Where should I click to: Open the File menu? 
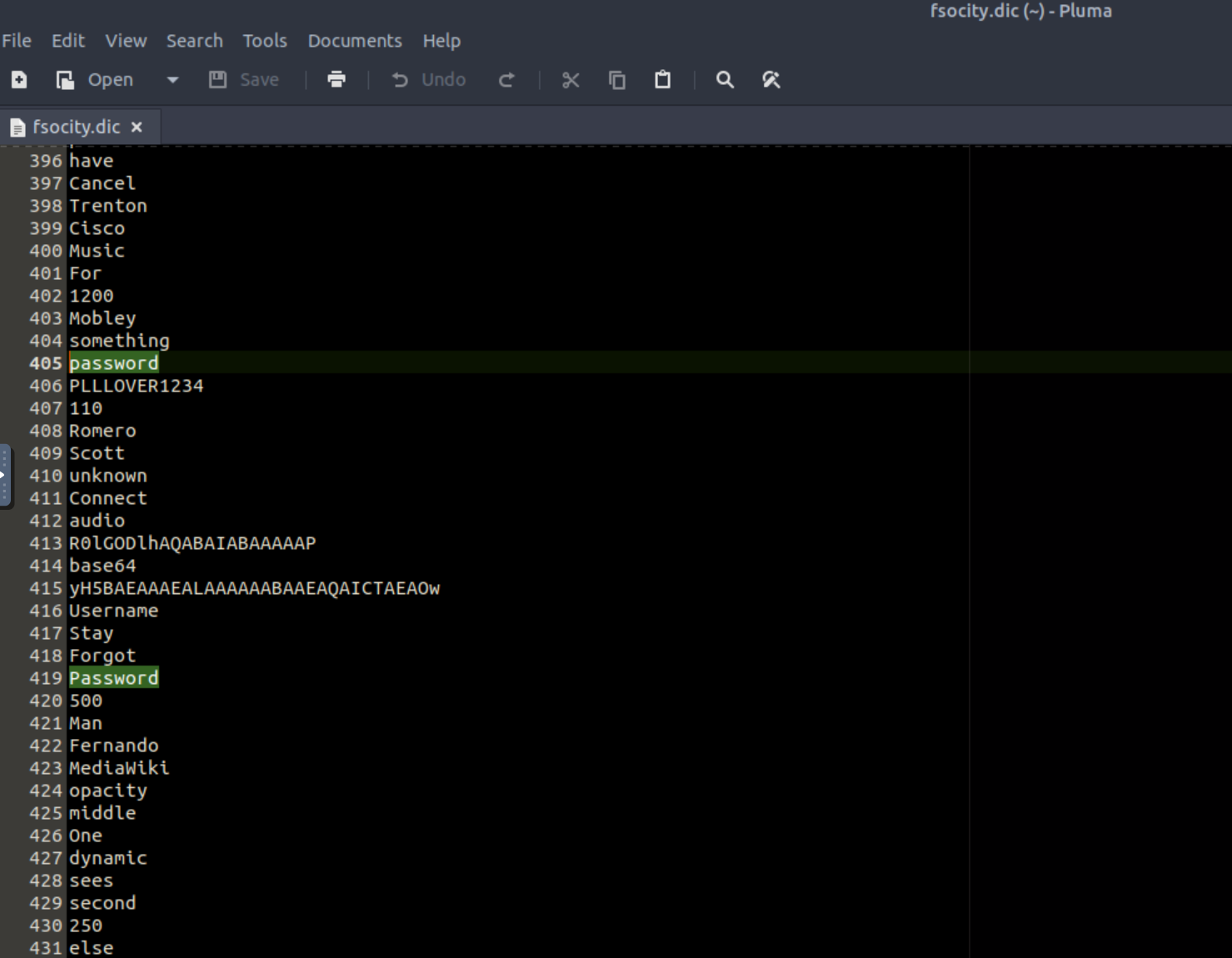(x=17, y=41)
